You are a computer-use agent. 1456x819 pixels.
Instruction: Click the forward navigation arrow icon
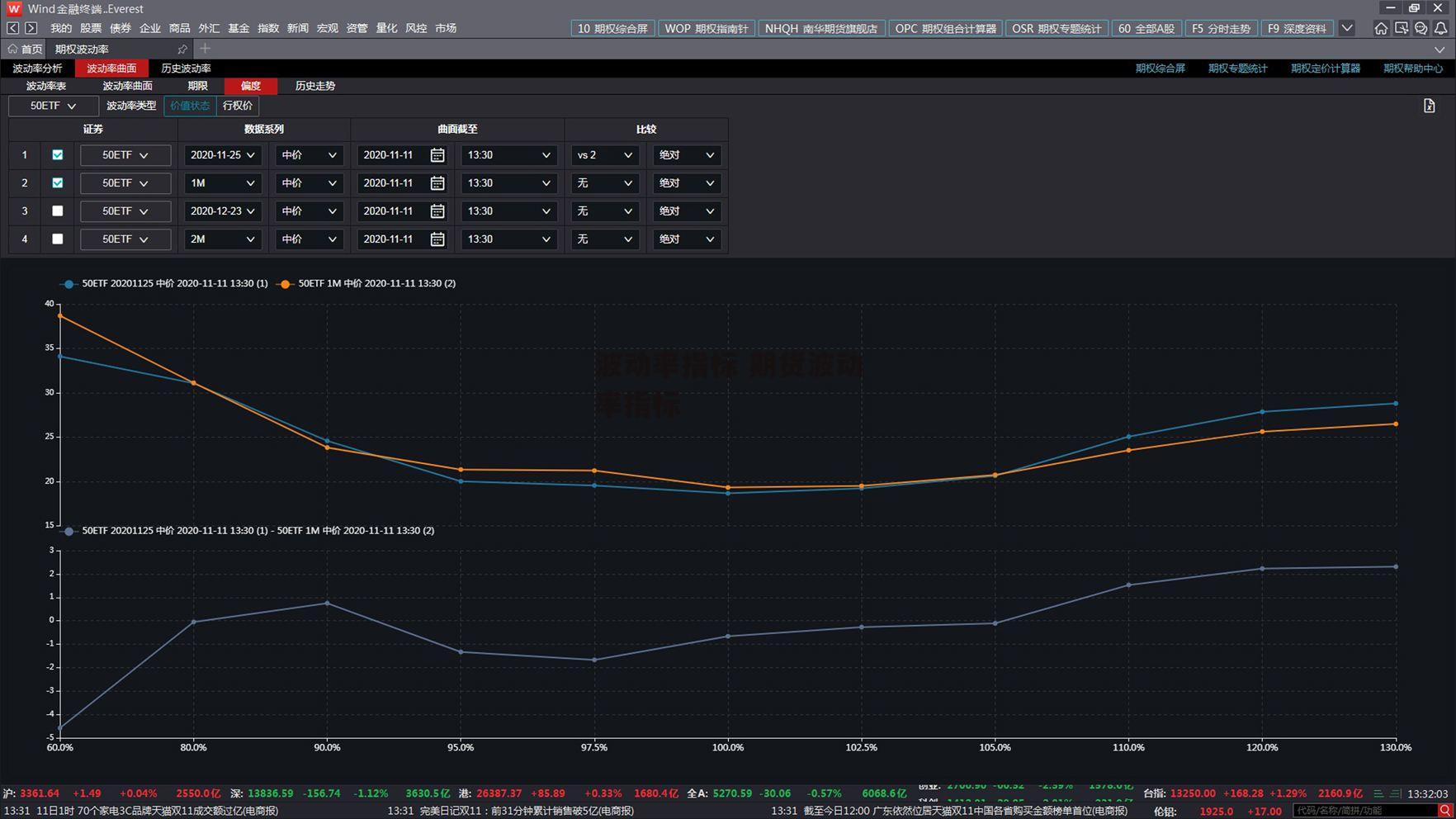click(x=31, y=28)
